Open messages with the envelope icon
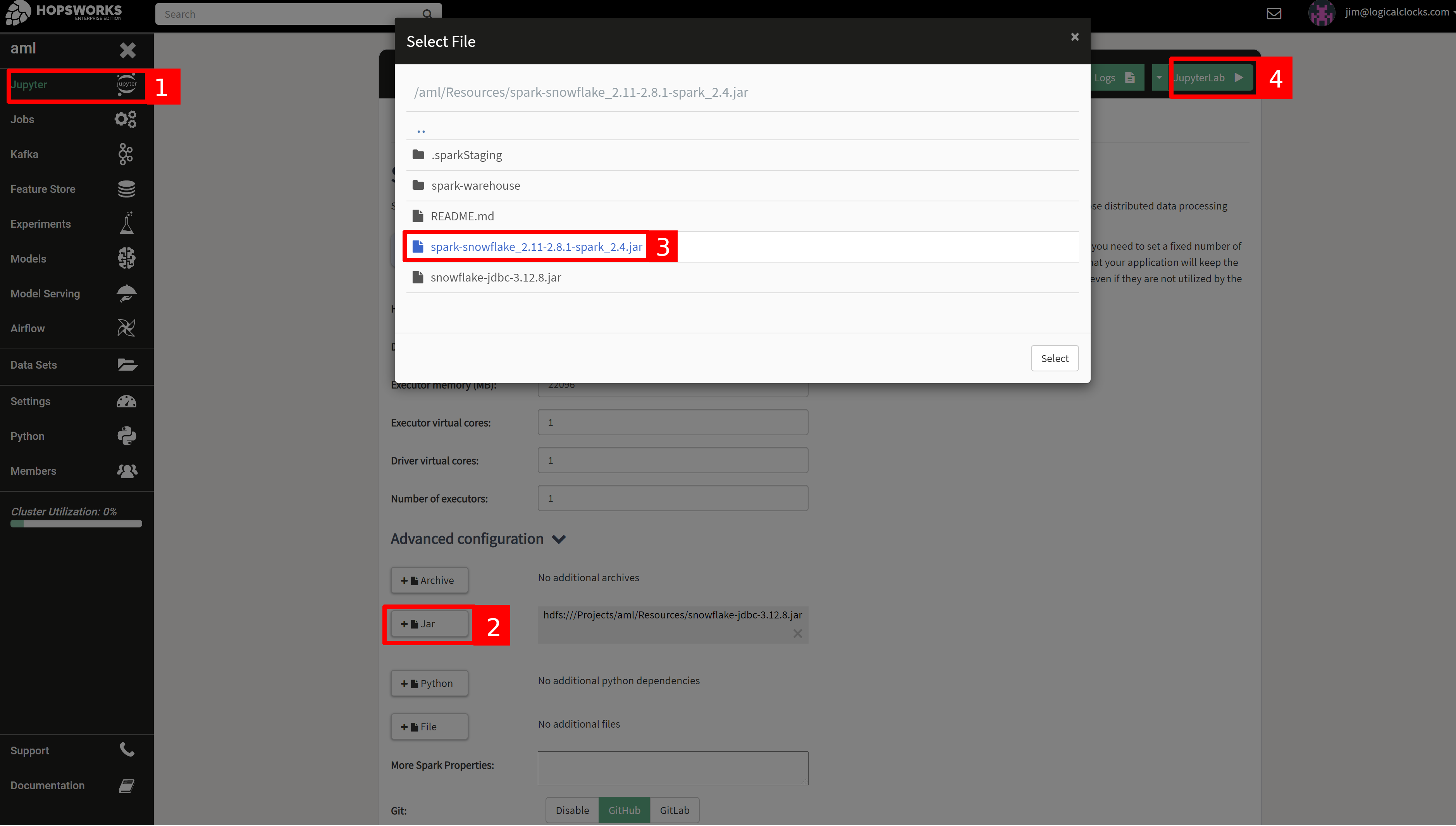This screenshot has width=1456, height=826. (1274, 13)
